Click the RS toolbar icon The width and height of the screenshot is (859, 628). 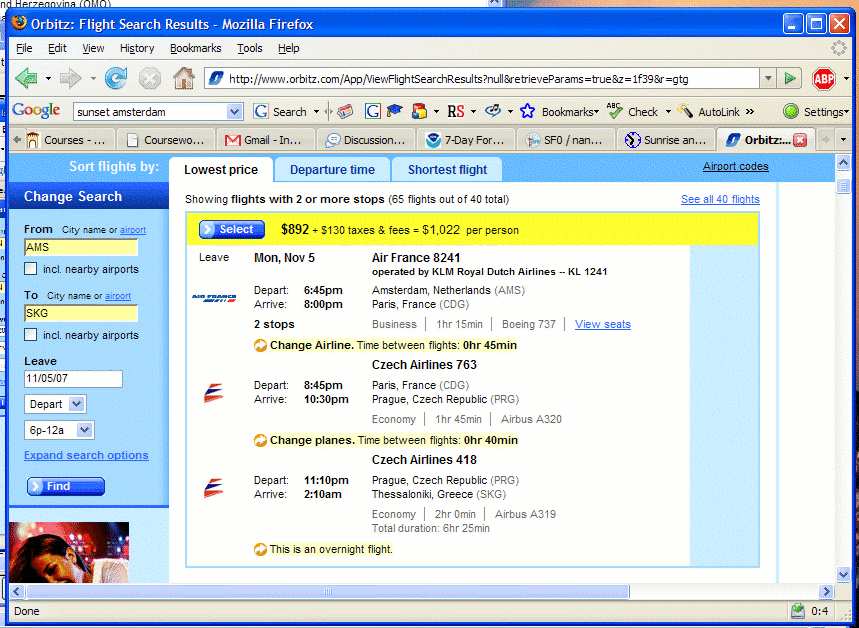456,112
